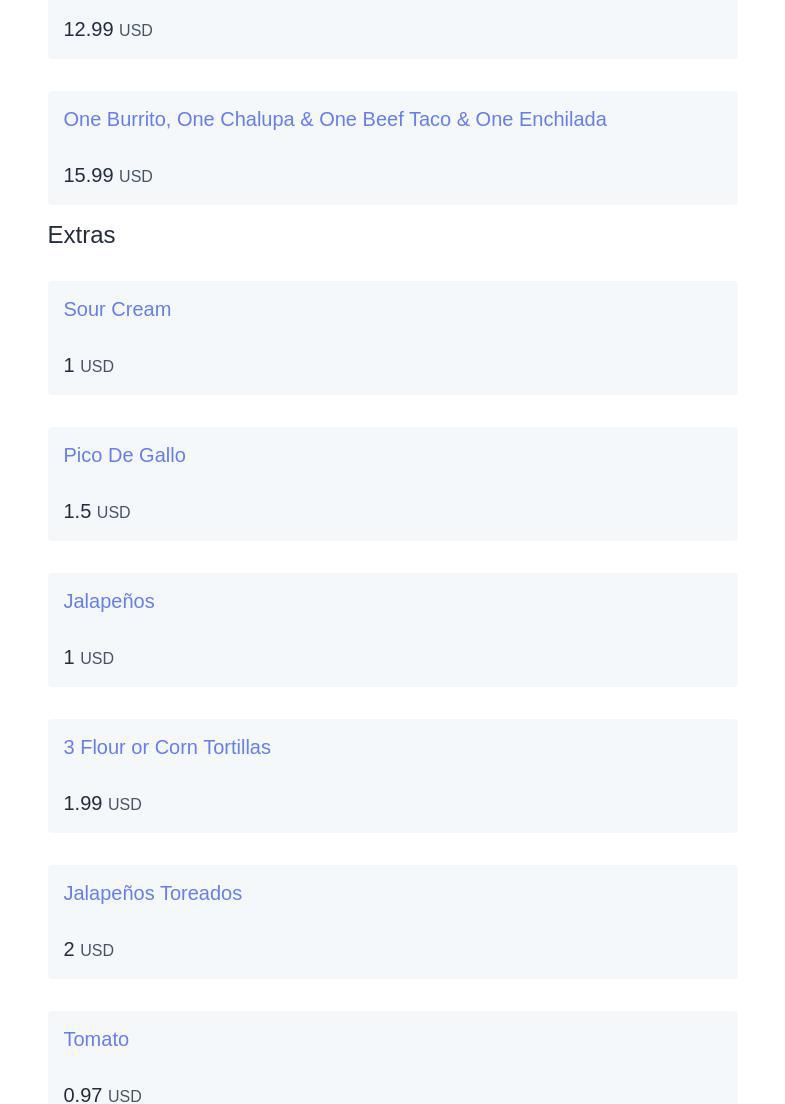
Task: Click the 1.99 tortillas price
Action: click(82, 803)
